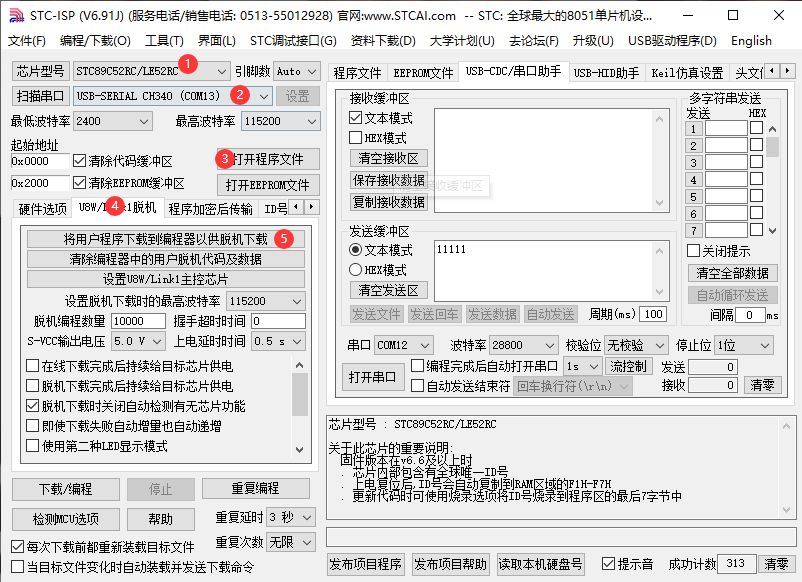The image size is (802, 582).
Task: Click up arrow of multi-string send list
Action: [x=772, y=129]
